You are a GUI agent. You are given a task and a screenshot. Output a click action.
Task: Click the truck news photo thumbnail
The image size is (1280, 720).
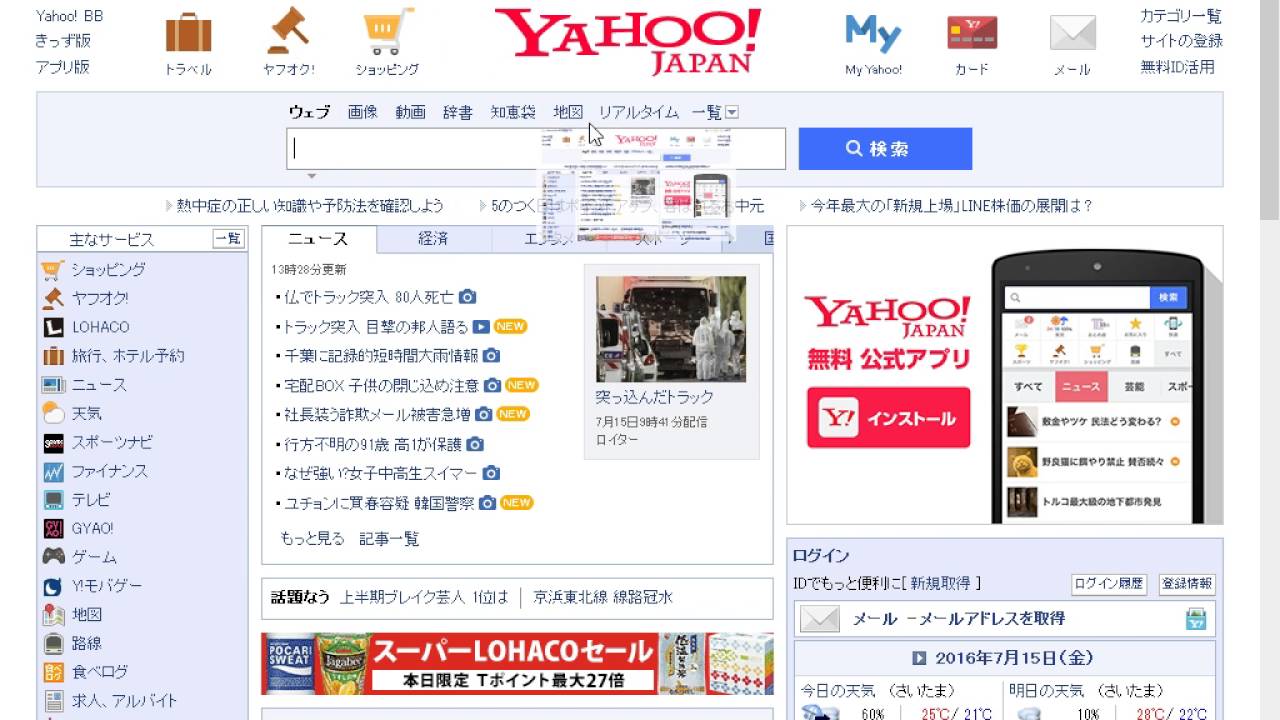(671, 329)
